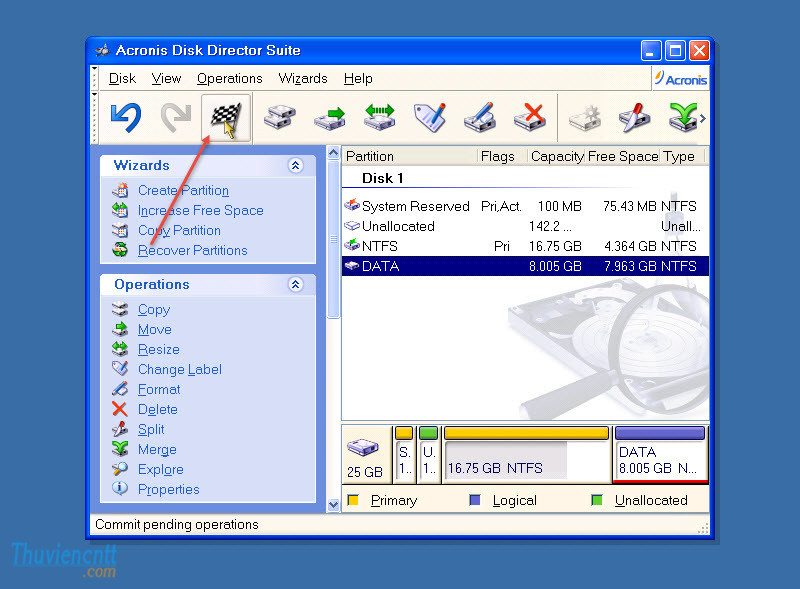Click the Disk 1 heading

pos(383,178)
